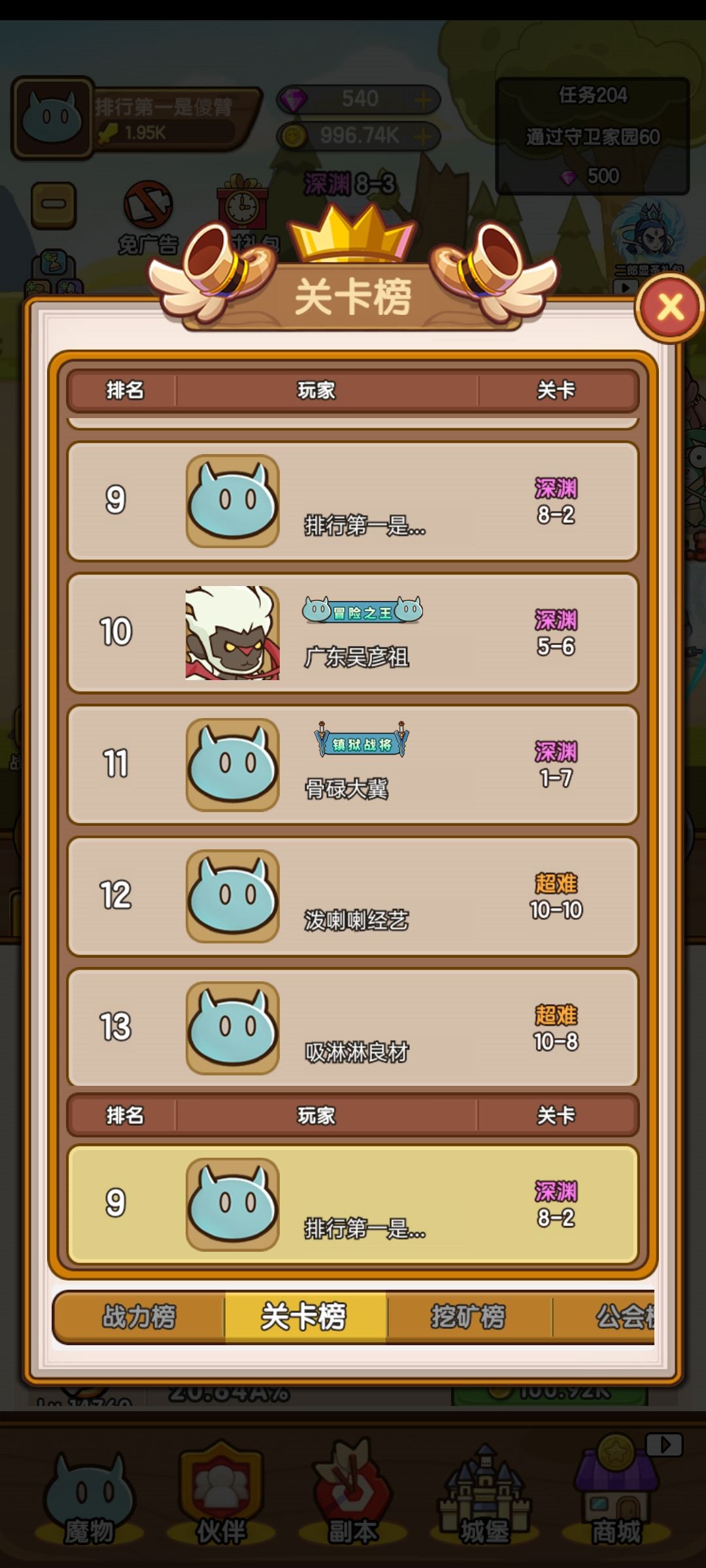Open the 商城 shop icon
This screenshot has width=706, height=1568.
[616, 1496]
